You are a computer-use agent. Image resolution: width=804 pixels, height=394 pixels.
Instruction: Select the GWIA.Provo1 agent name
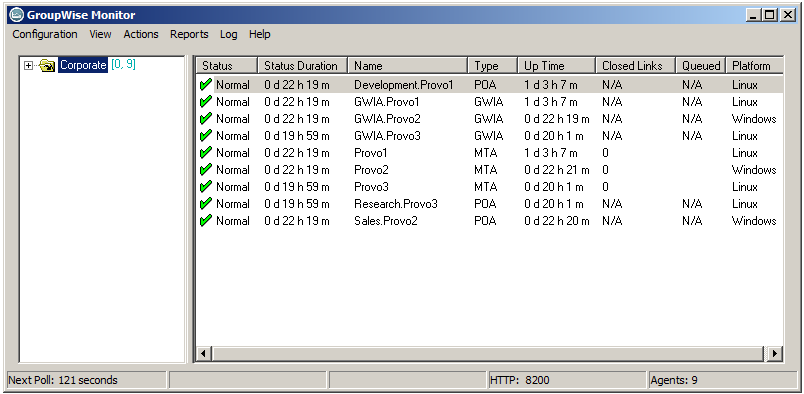(x=387, y=102)
